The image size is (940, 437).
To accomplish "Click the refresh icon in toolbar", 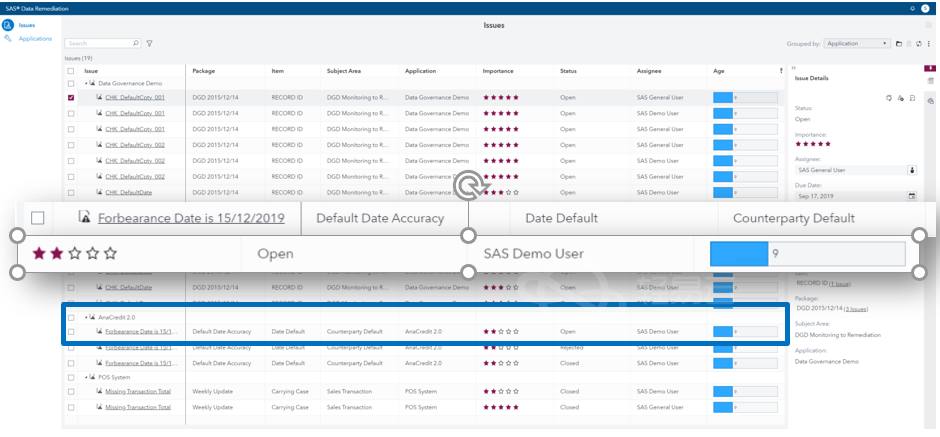I will [x=918, y=44].
